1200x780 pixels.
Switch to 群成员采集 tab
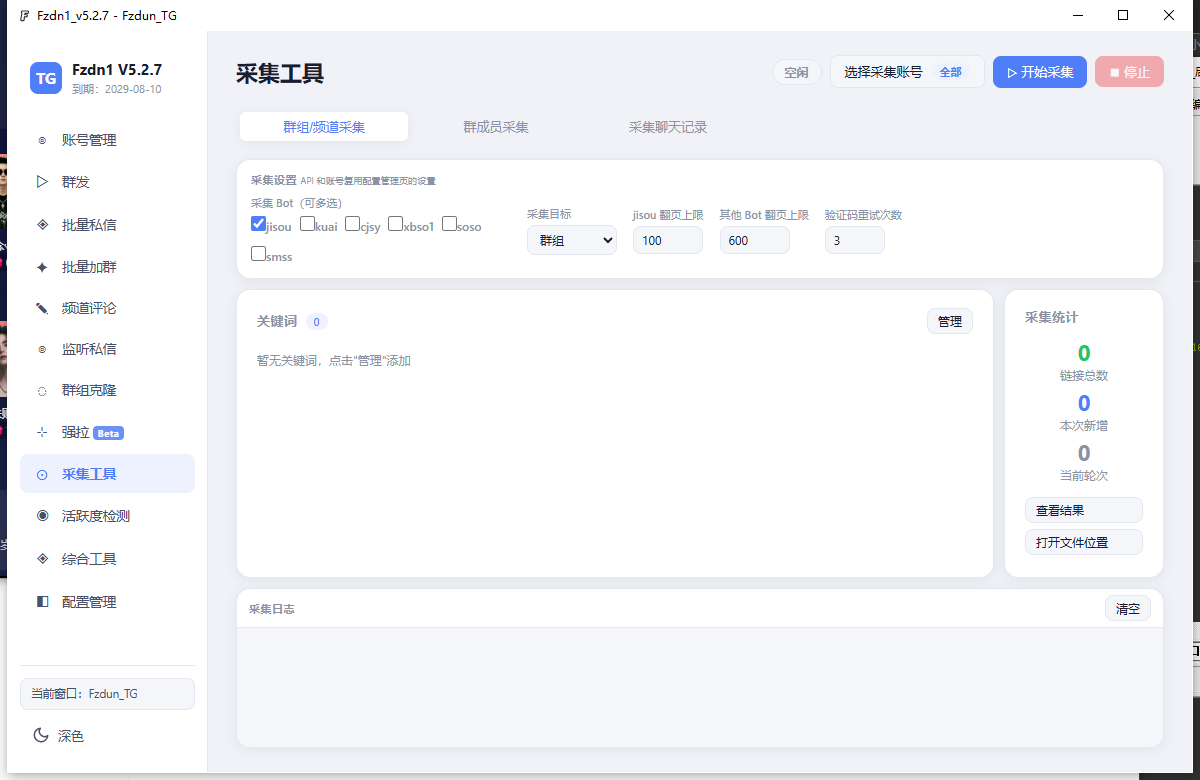pos(496,127)
